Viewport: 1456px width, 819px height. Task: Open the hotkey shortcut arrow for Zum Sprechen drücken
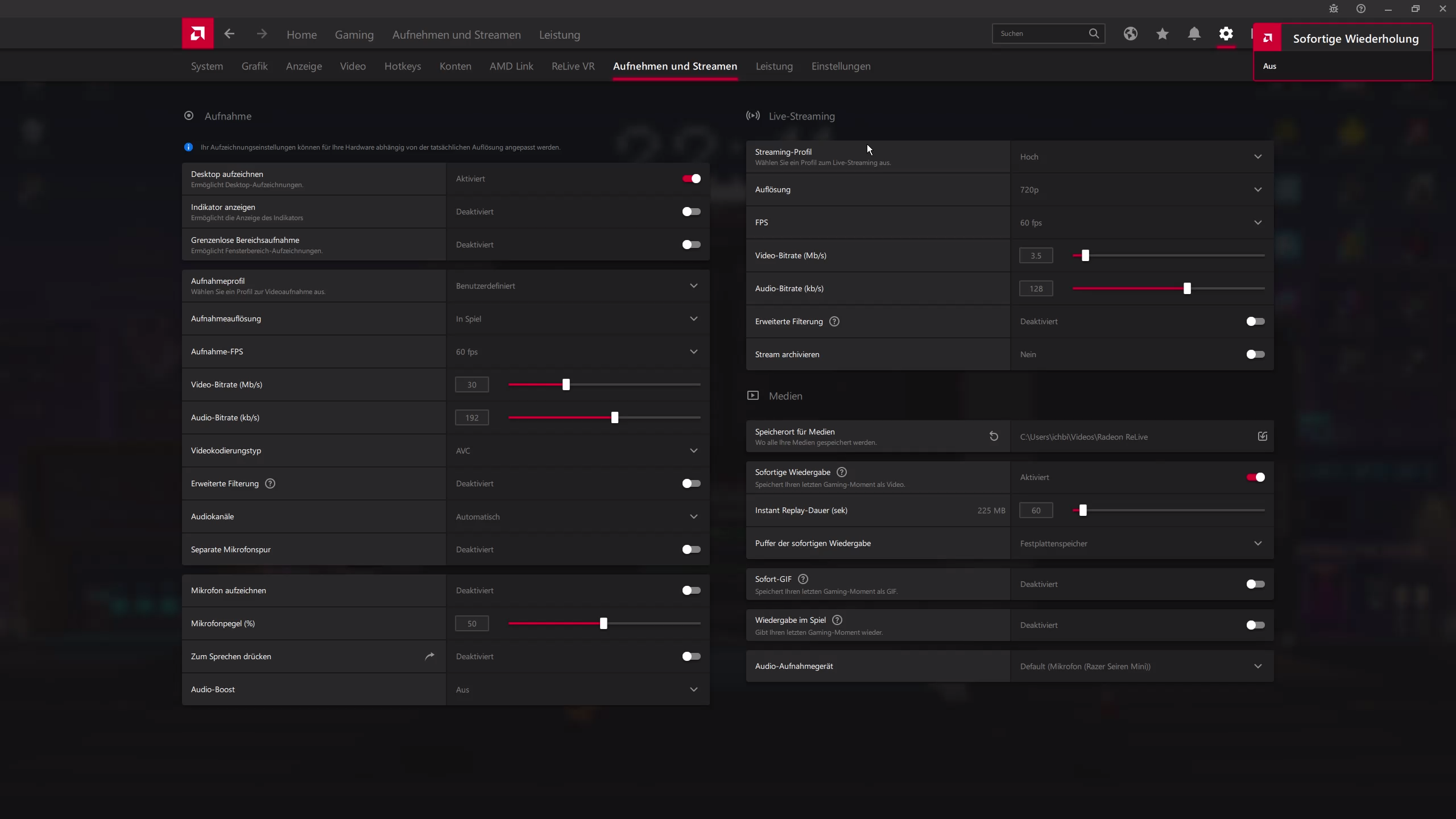(429, 656)
